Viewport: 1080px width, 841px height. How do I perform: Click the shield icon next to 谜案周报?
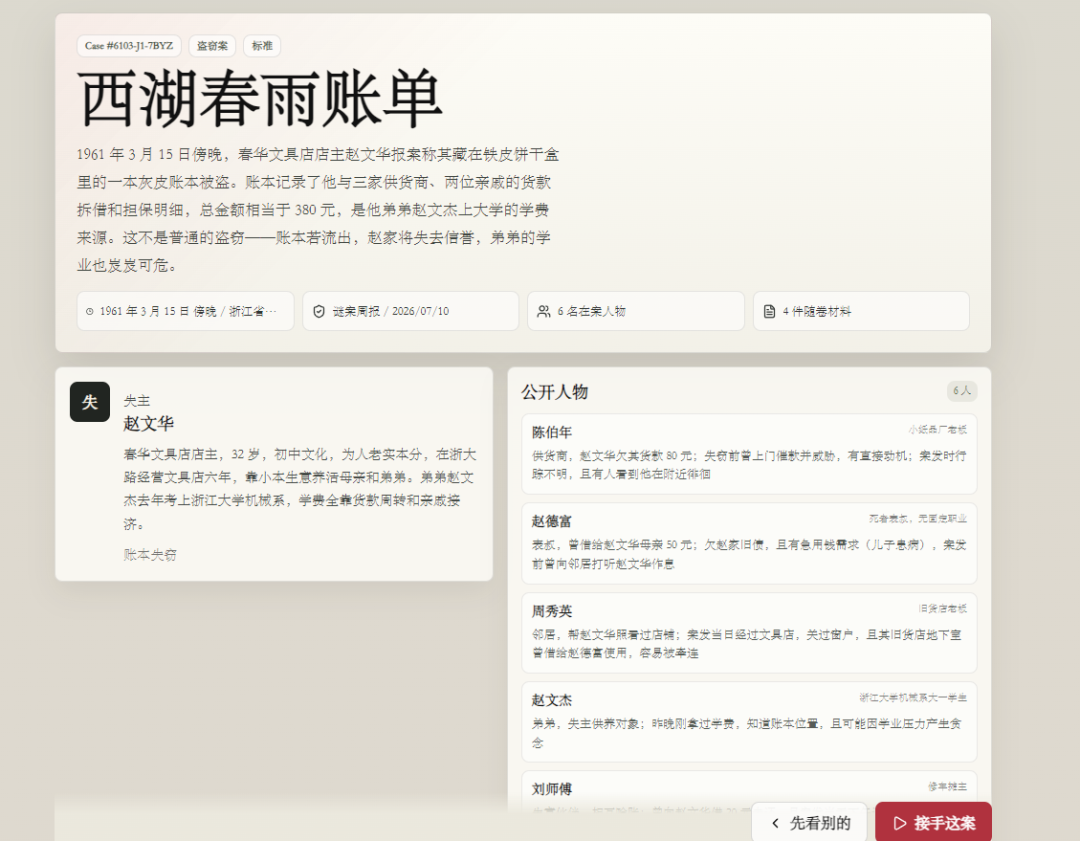(x=319, y=311)
